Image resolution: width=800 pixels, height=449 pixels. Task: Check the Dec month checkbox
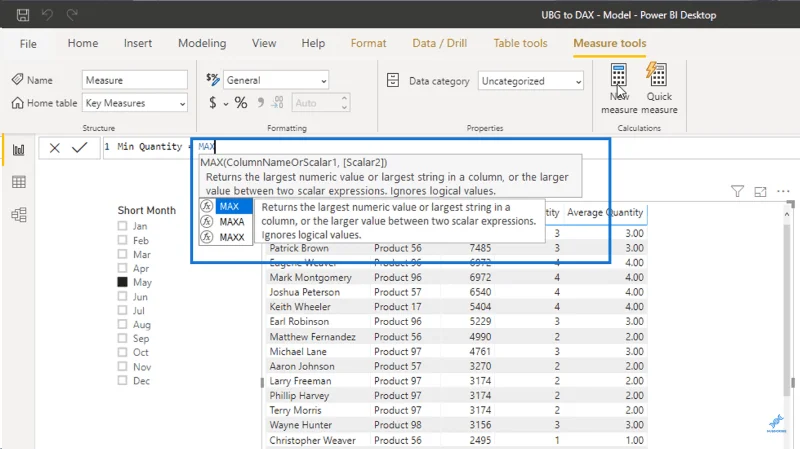pos(122,380)
